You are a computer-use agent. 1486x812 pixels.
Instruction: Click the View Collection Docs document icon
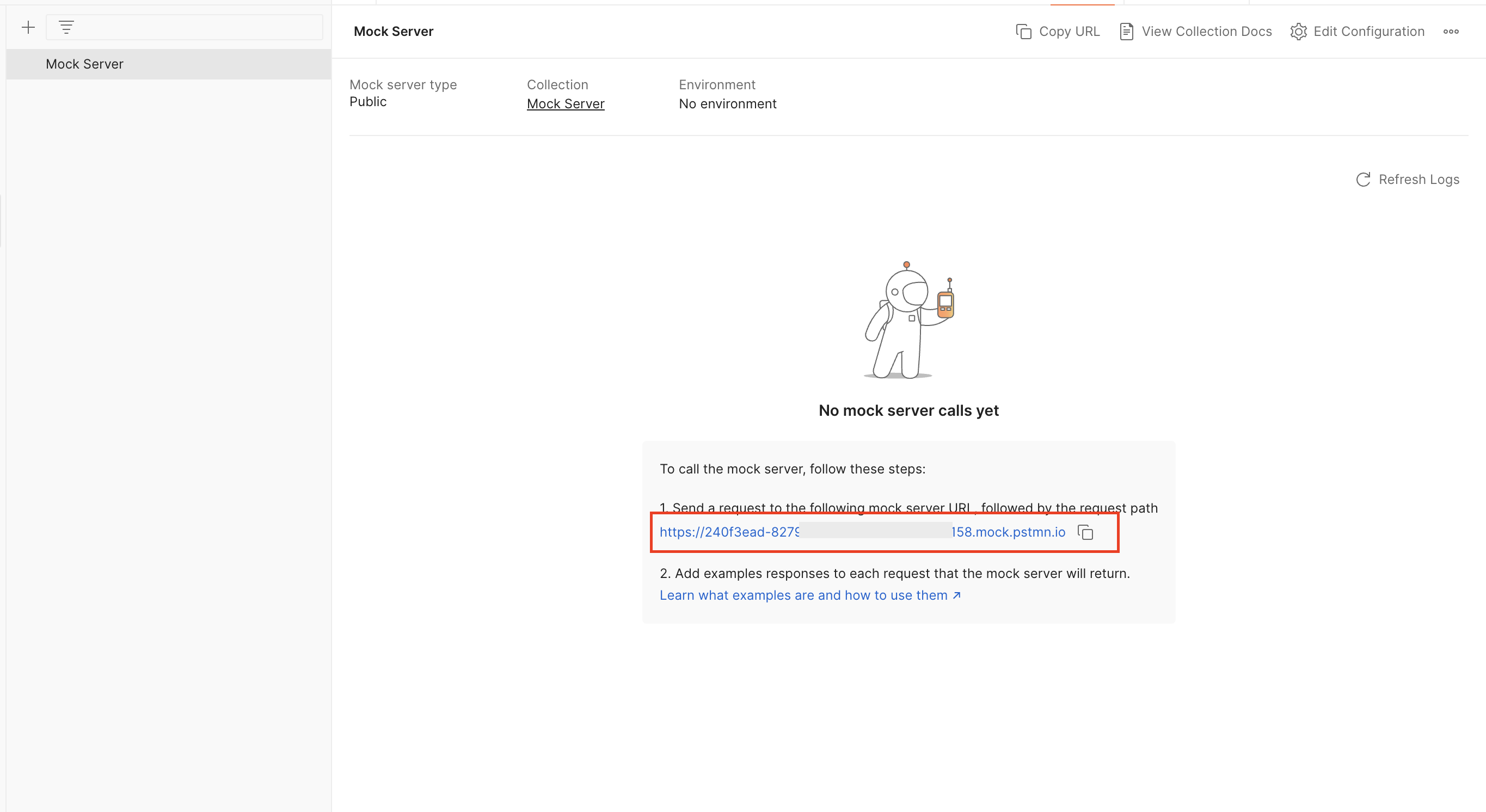coord(1126,31)
